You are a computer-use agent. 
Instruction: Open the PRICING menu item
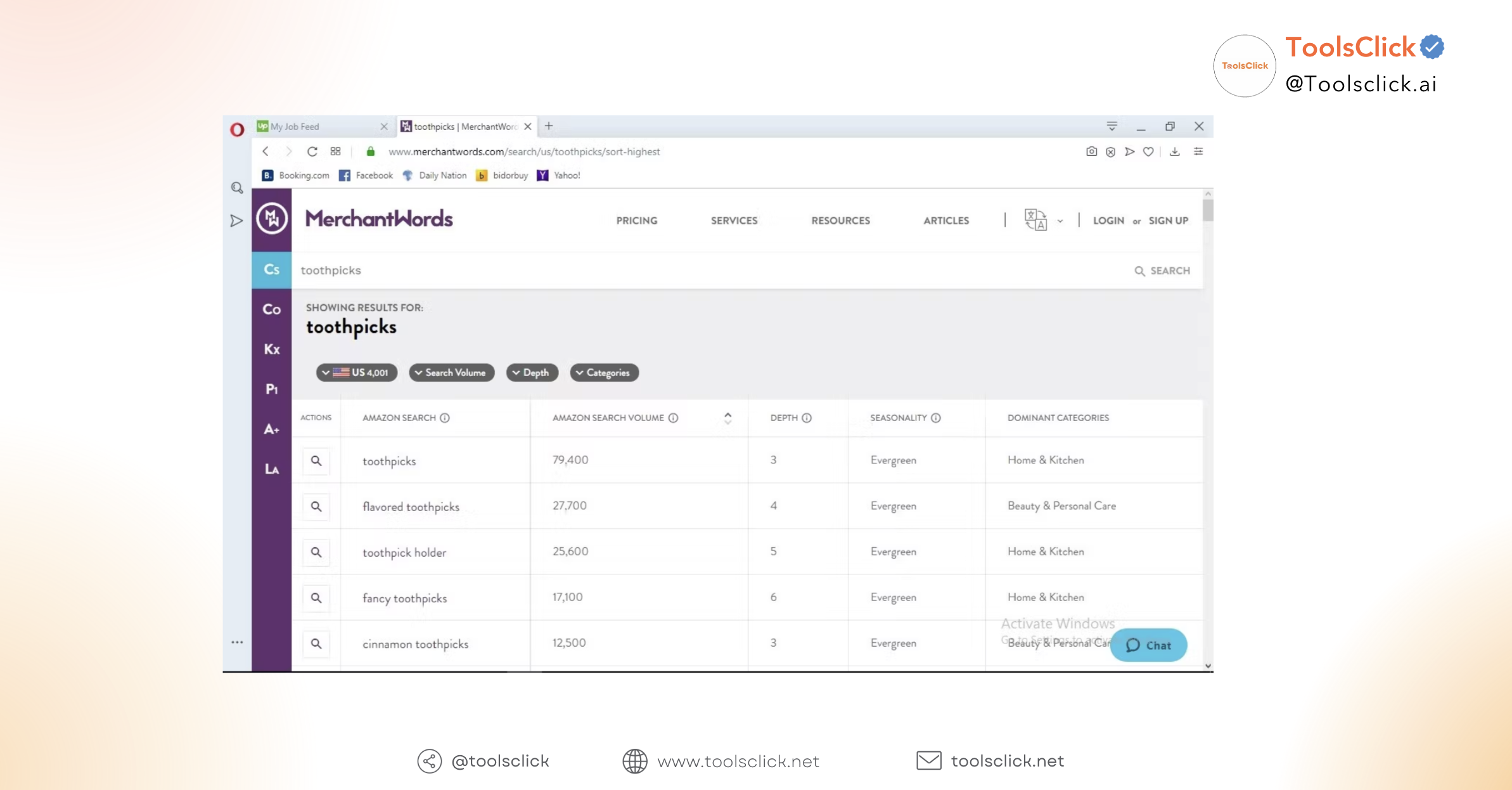(636, 221)
